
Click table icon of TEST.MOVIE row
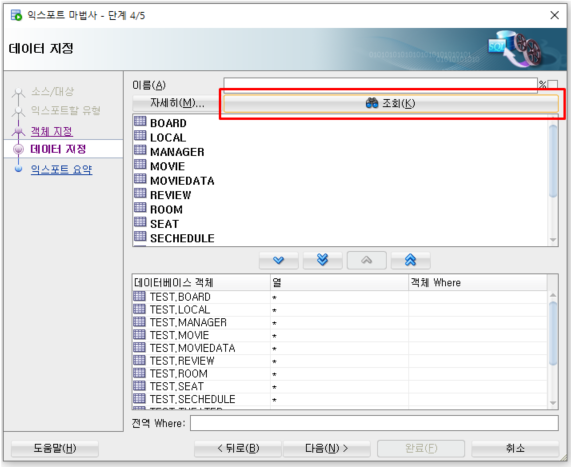pos(139,334)
